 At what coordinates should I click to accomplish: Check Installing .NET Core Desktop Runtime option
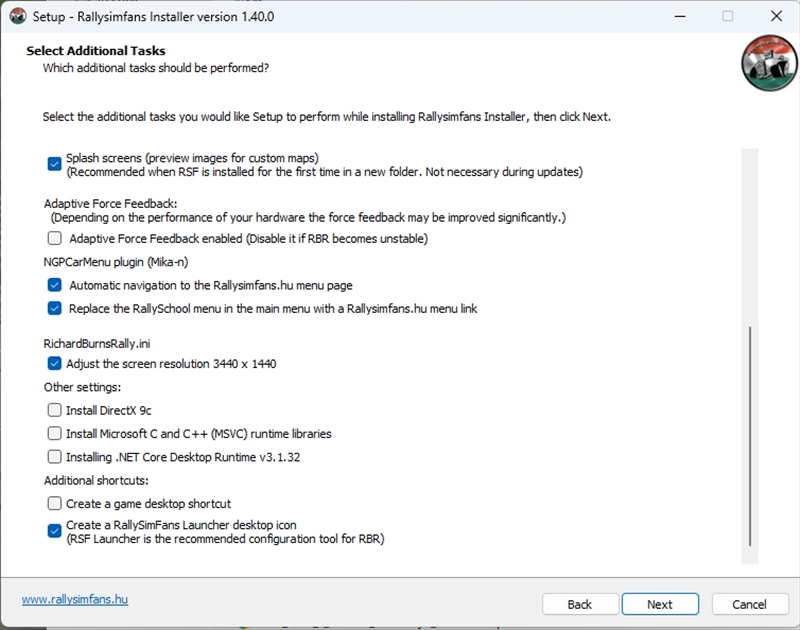point(55,457)
